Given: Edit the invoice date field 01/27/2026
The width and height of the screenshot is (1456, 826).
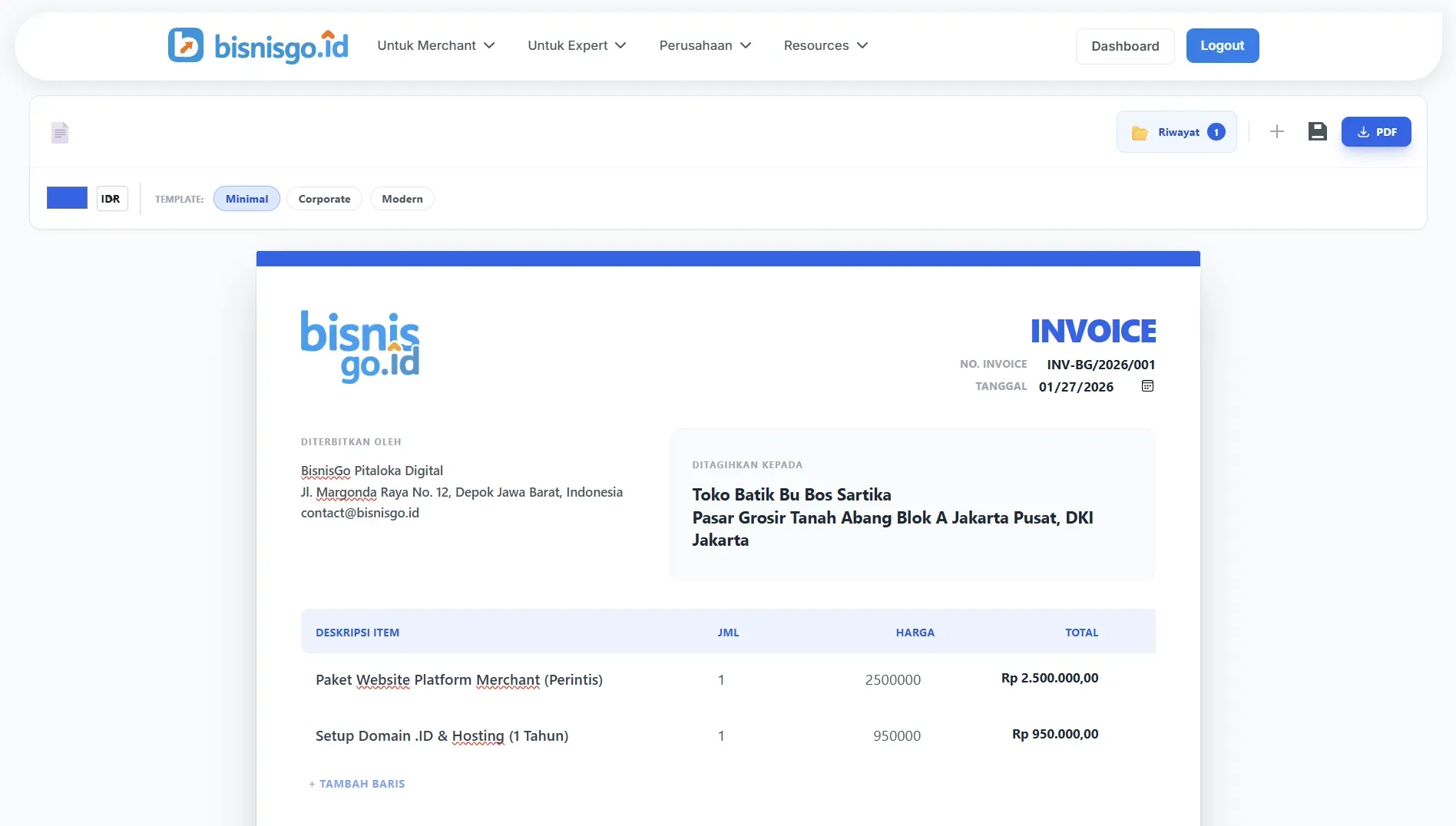Looking at the screenshot, I should point(1076,387).
